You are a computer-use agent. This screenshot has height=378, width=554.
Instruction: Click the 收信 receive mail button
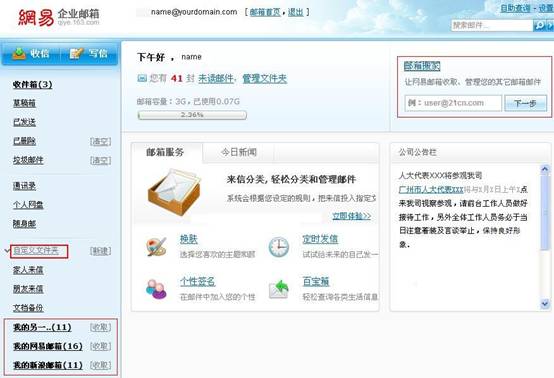tap(31, 53)
